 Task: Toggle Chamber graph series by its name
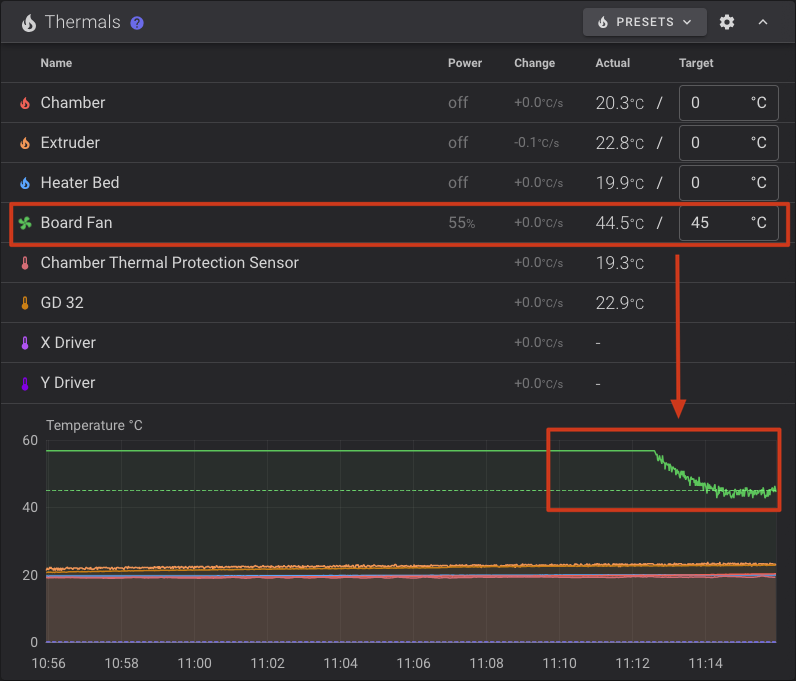(x=73, y=103)
